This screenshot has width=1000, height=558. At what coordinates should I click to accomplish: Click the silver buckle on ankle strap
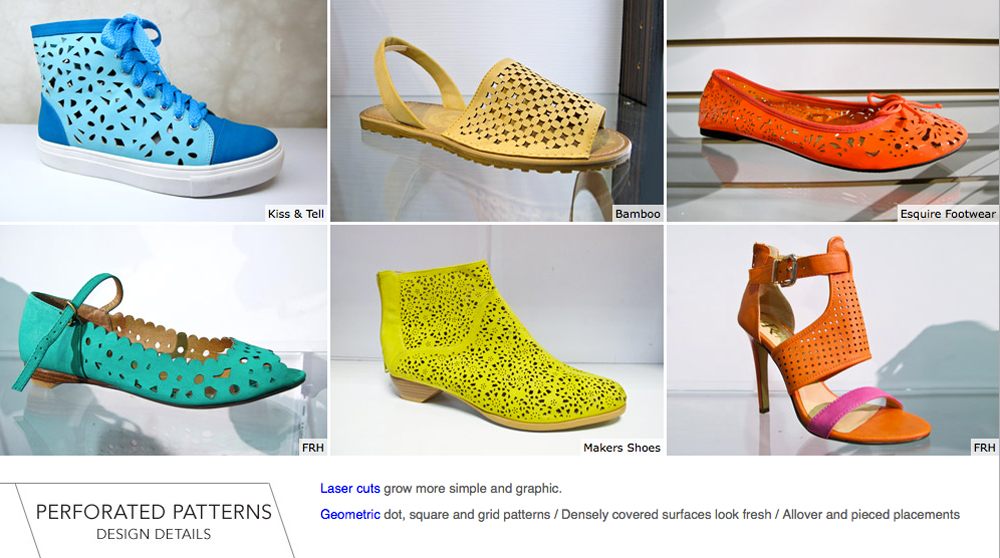(x=785, y=269)
